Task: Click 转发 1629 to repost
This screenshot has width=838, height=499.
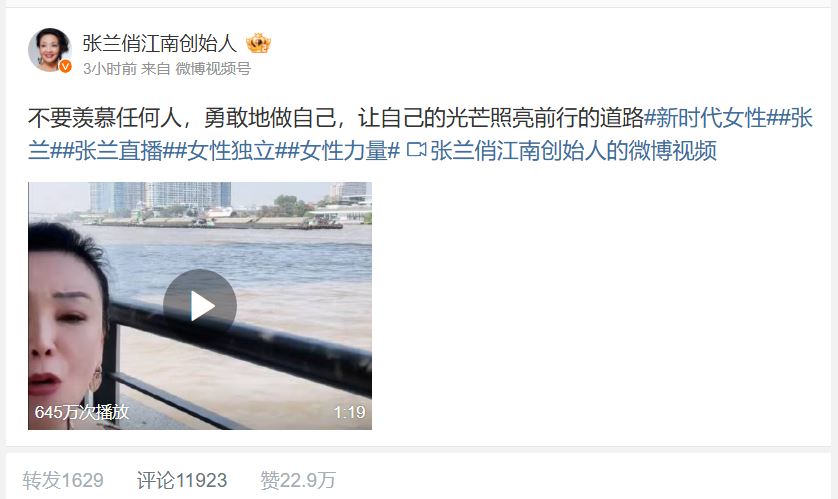Action: point(63,480)
